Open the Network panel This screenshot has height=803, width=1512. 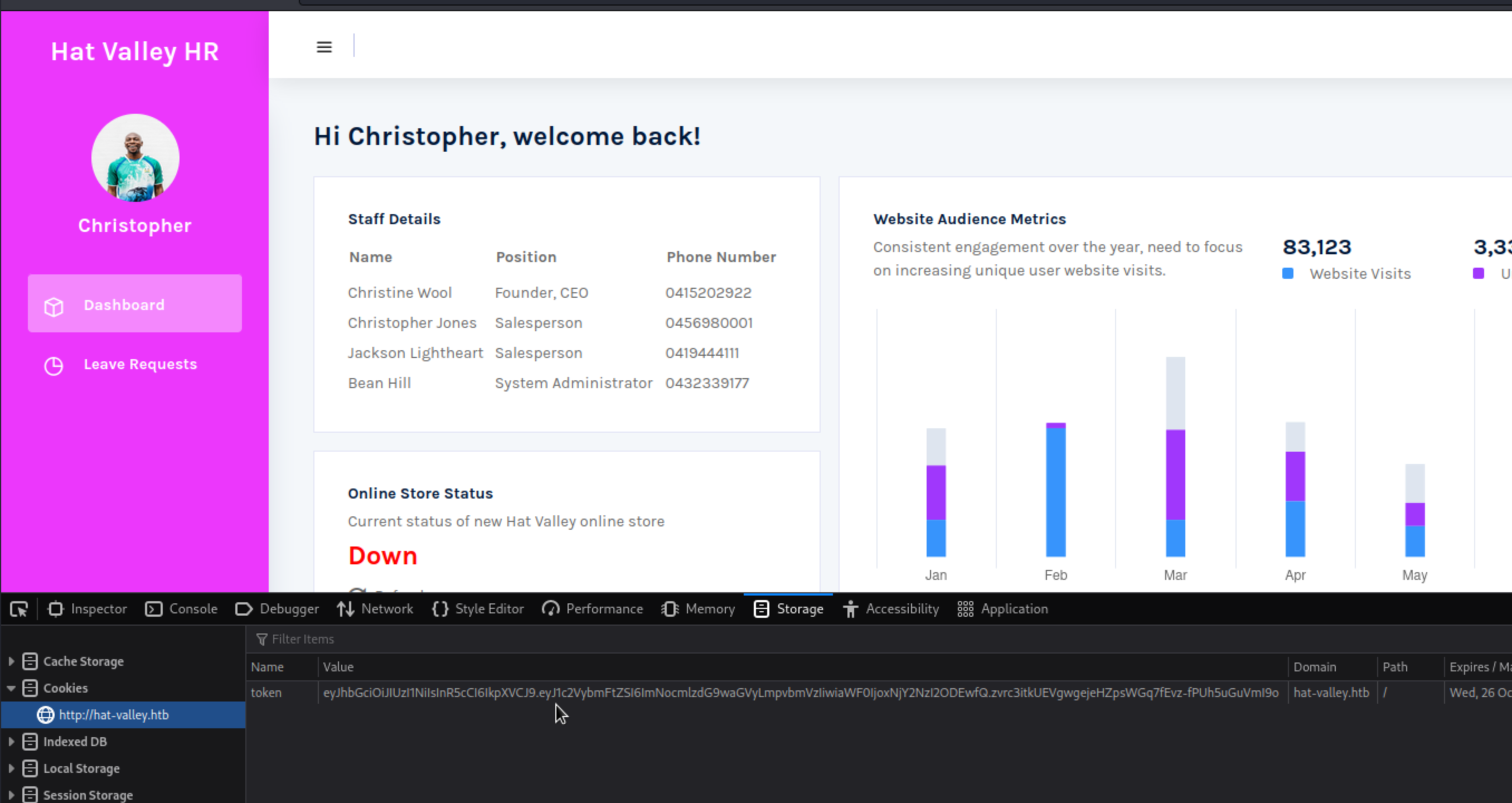click(375, 609)
